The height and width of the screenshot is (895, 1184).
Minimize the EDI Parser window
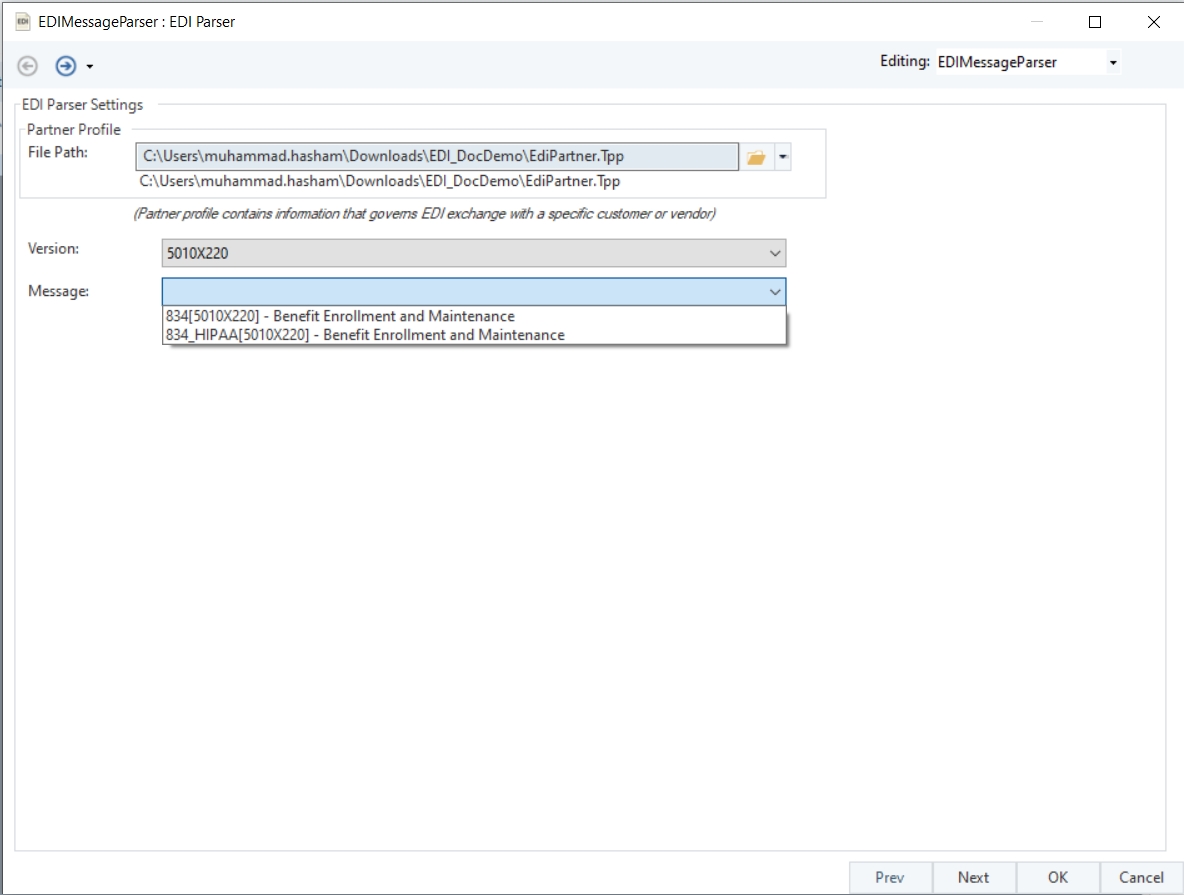(x=1037, y=22)
